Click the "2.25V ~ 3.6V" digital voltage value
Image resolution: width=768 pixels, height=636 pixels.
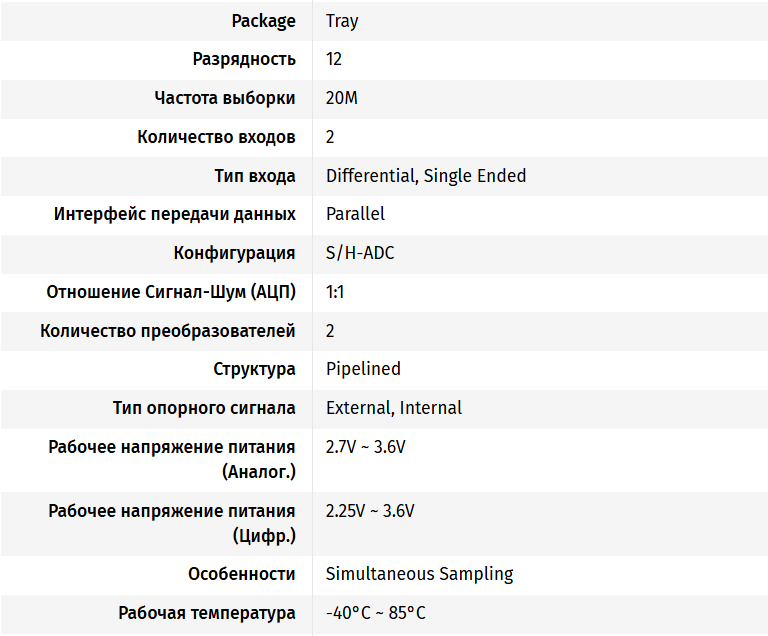[370, 511]
